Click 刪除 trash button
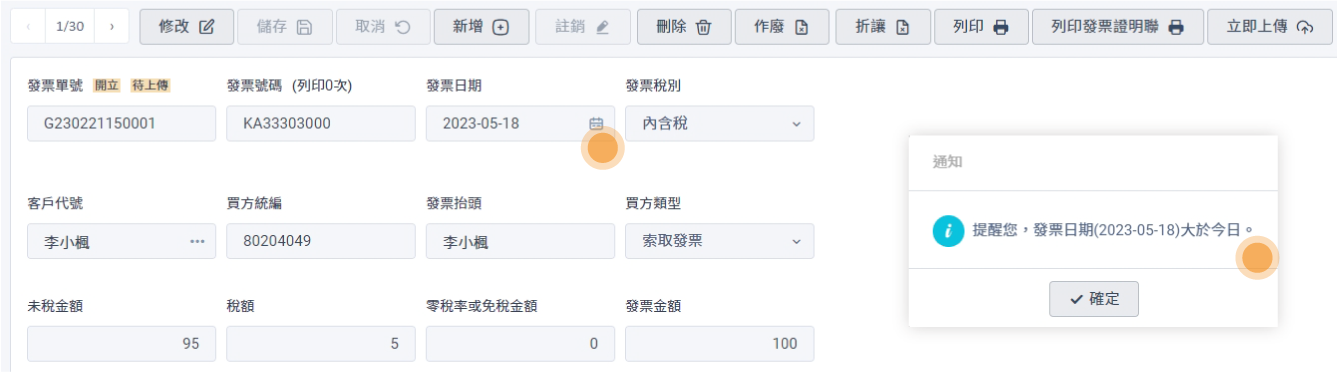This screenshot has width=1340, height=372. pos(684,27)
